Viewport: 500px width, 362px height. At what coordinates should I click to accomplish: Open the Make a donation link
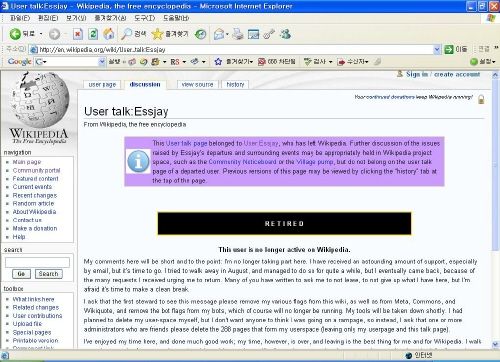tap(35, 228)
